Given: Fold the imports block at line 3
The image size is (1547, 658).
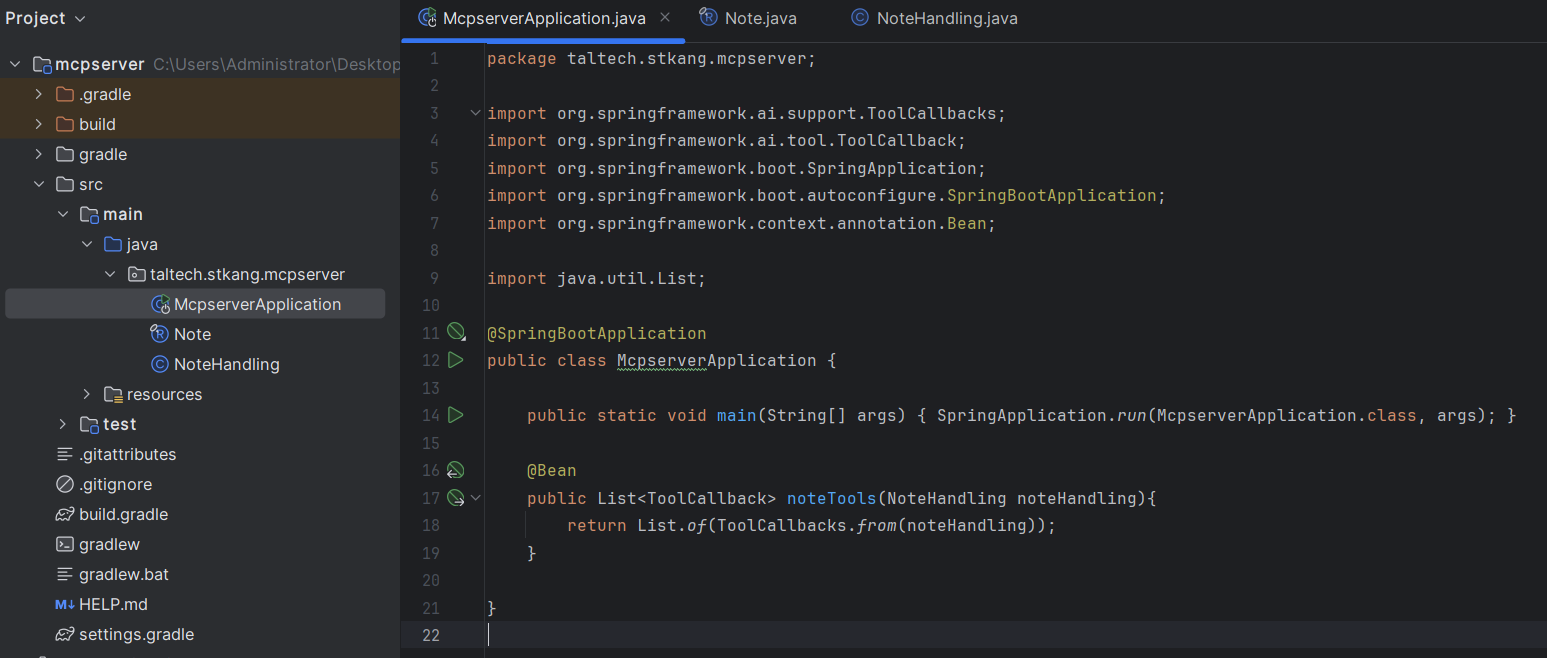Looking at the screenshot, I should (475, 113).
